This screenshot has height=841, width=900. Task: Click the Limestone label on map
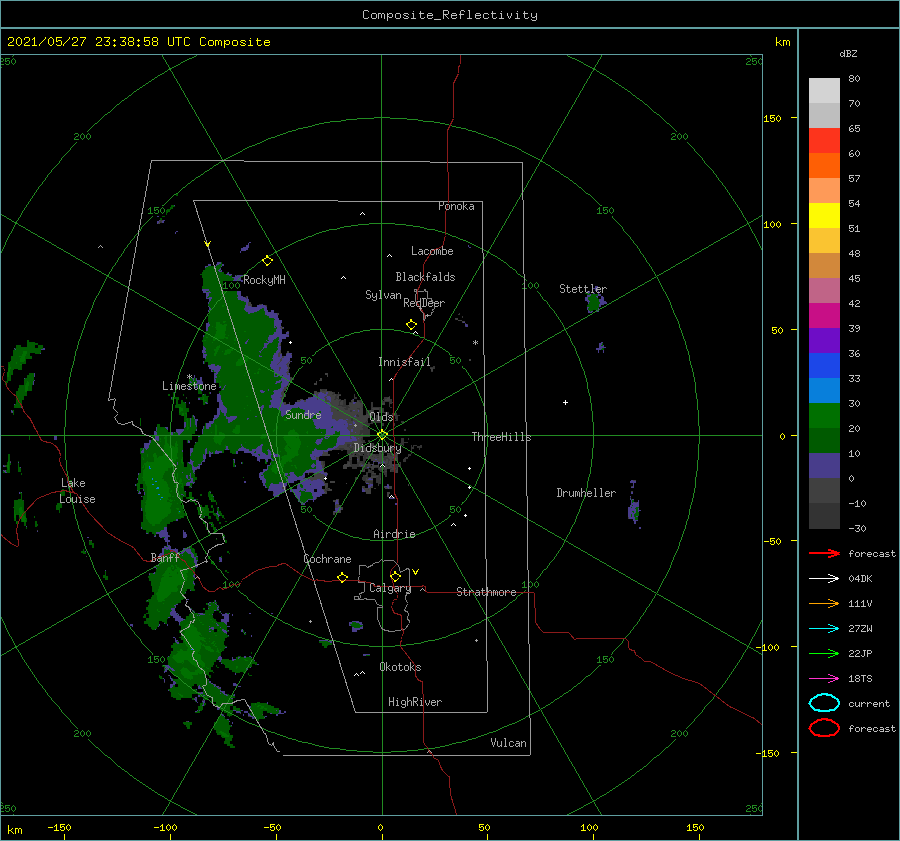[189, 386]
